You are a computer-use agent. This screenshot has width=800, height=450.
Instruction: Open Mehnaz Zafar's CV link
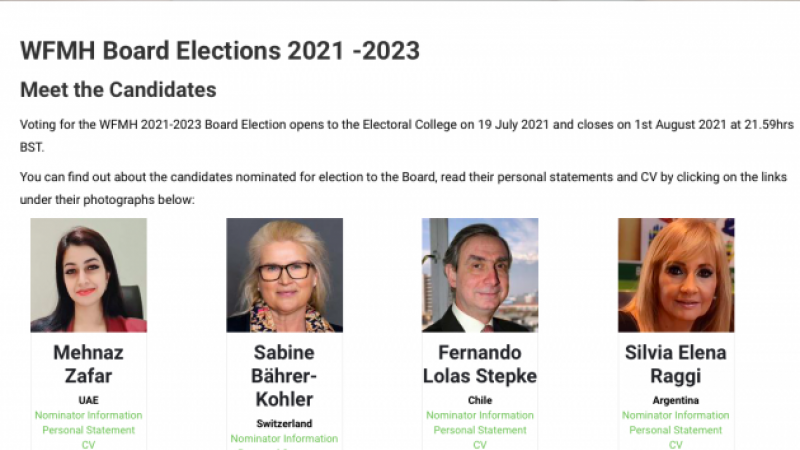click(88, 444)
